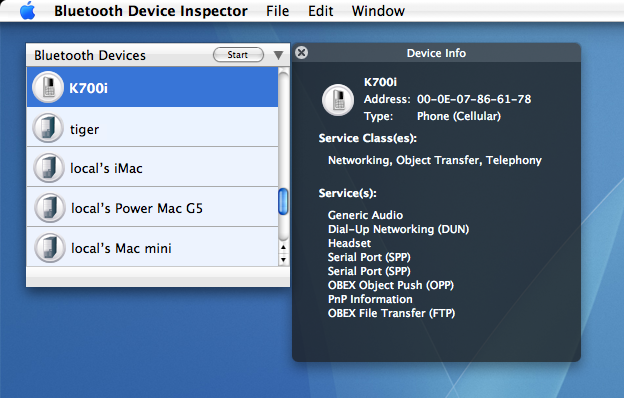Close the Device Info panel

(302, 53)
